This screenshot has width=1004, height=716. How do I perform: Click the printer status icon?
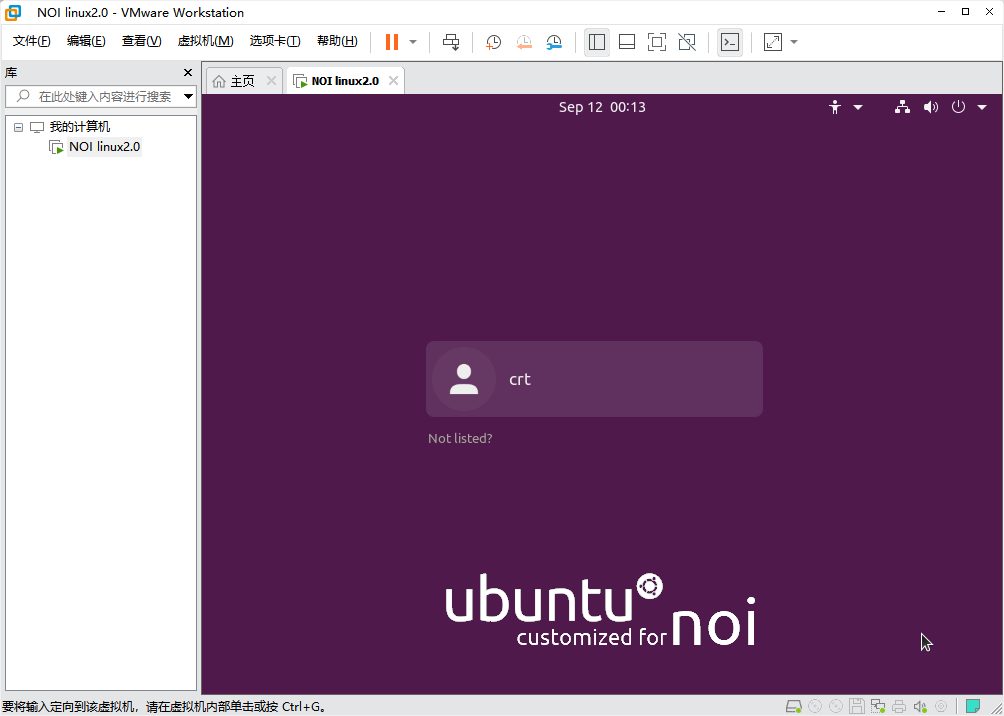click(899, 706)
